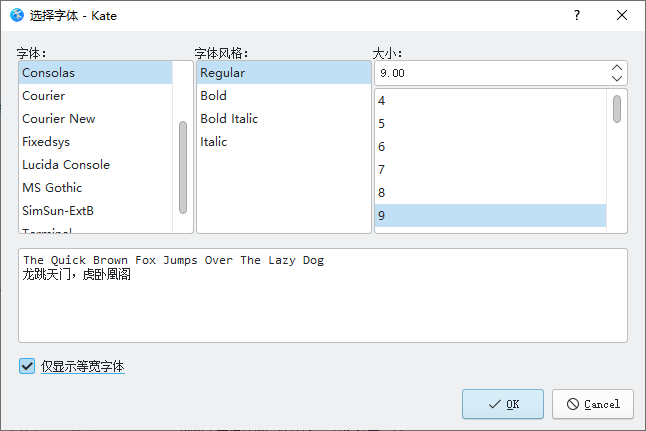Select Bold font style
The image size is (646, 431).
tap(213, 96)
